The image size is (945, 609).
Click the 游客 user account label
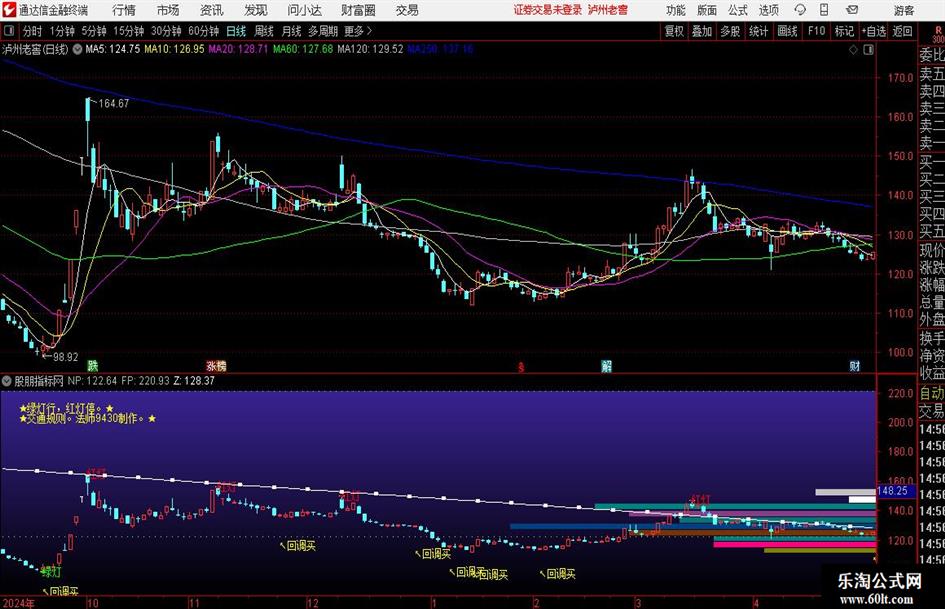(904, 10)
